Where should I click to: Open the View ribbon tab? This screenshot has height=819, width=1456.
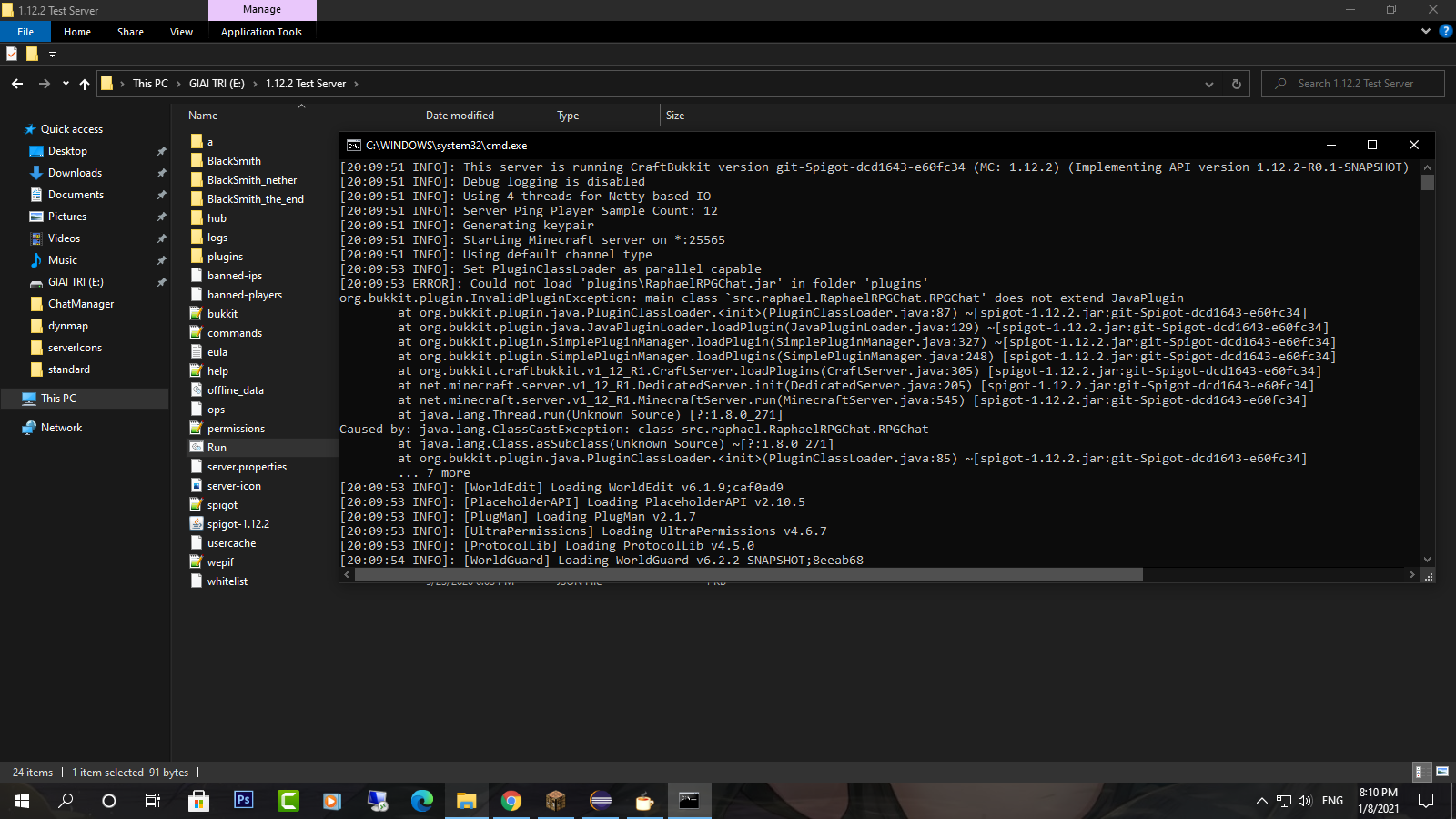(181, 32)
